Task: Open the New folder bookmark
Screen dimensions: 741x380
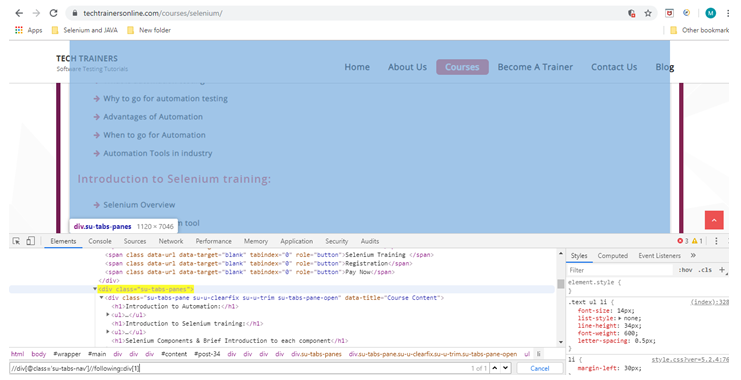Action: click(x=149, y=30)
